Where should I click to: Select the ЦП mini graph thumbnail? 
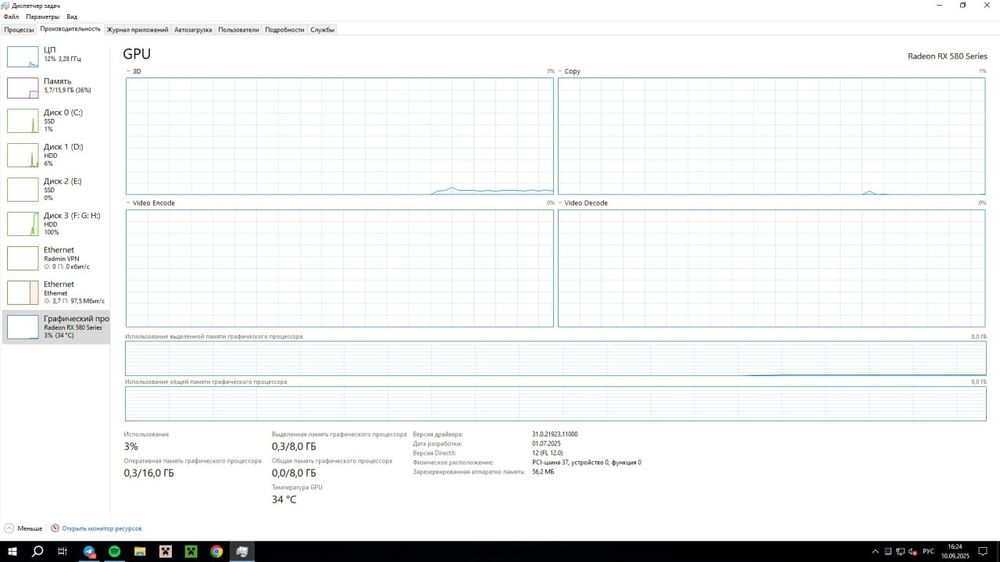coord(23,56)
